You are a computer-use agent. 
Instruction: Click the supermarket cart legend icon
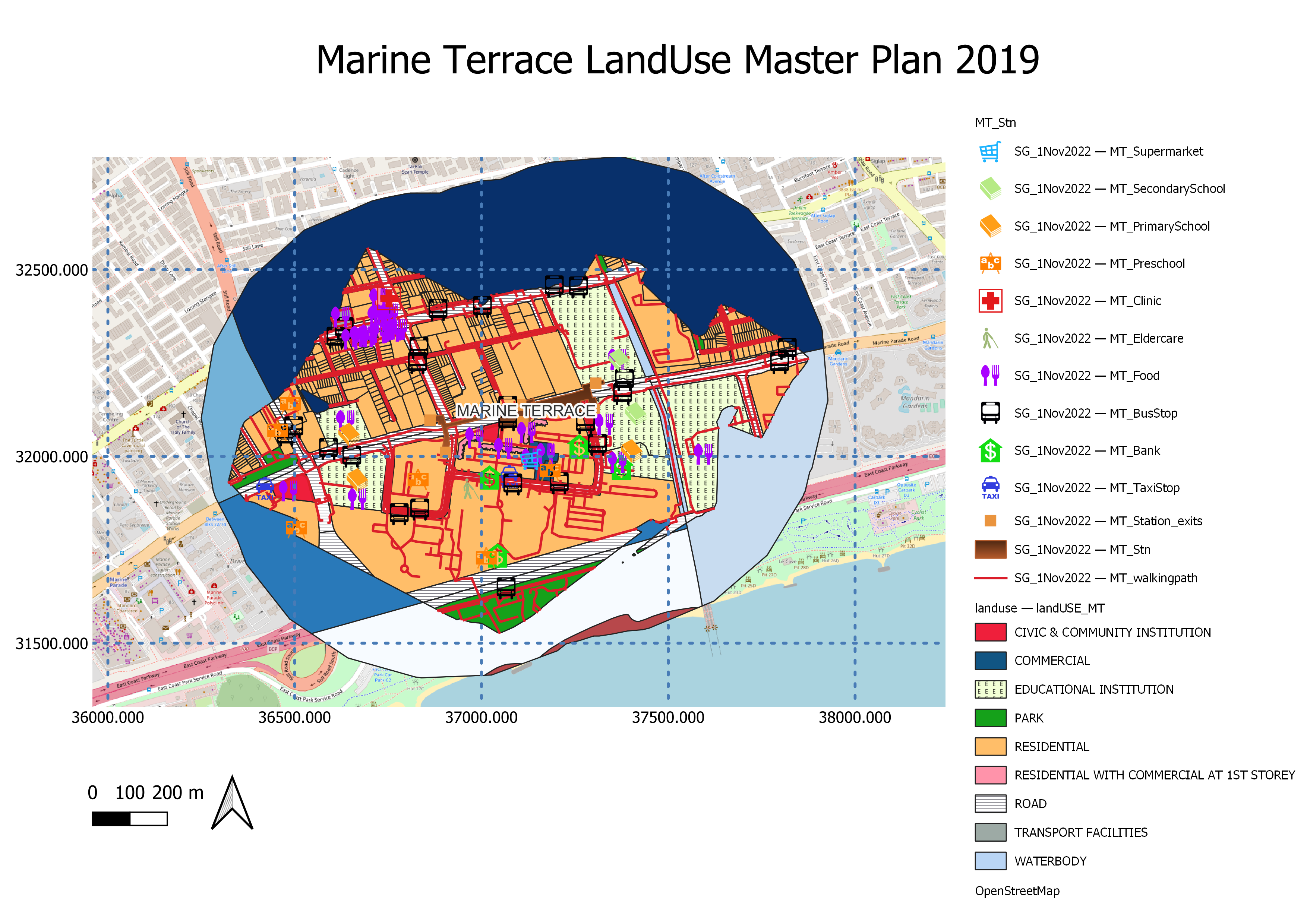990,152
